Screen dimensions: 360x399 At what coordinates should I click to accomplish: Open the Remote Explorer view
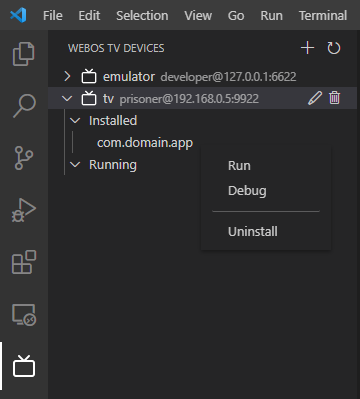(x=24, y=315)
